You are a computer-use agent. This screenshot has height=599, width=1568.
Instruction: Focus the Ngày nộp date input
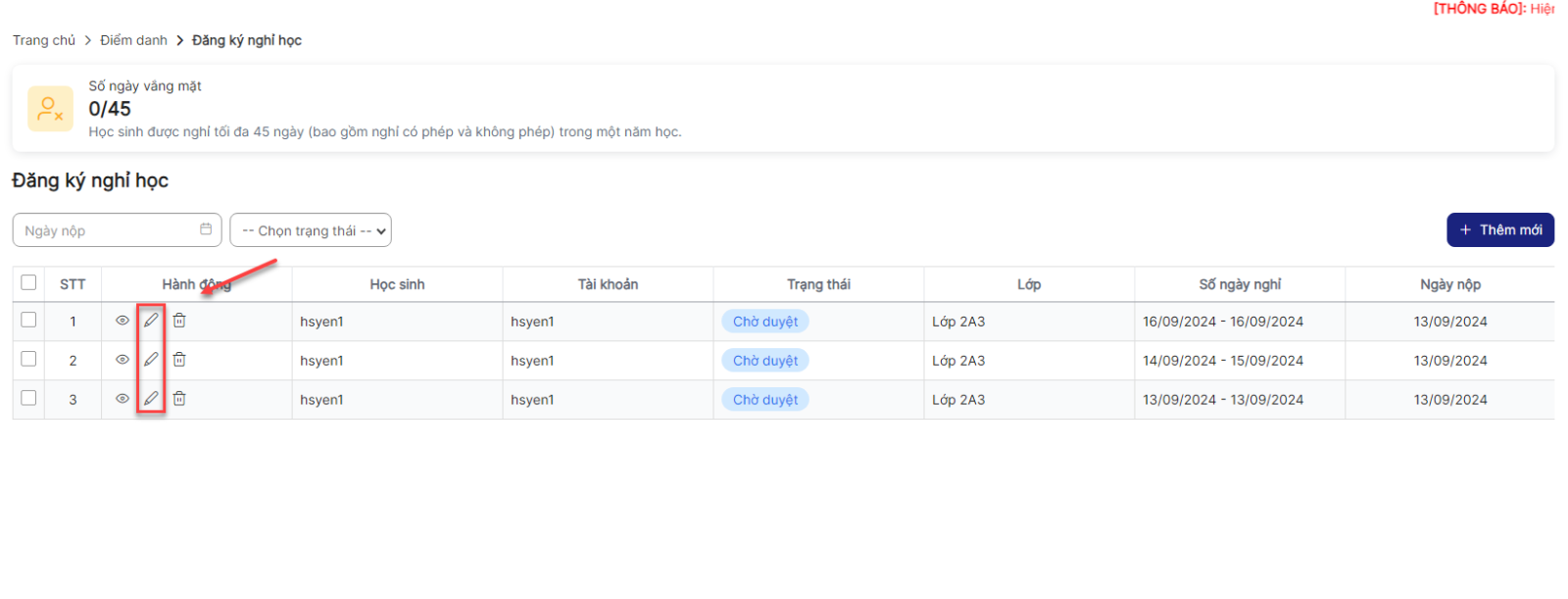[117, 230]
